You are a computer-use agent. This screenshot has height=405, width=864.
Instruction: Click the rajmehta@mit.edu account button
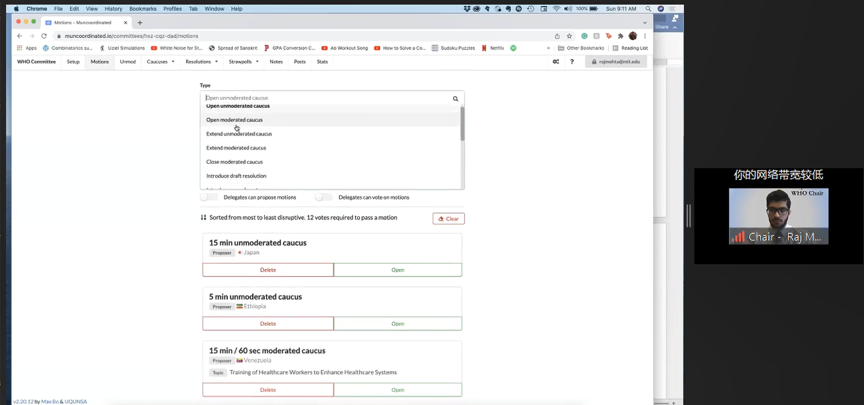[615, 62]
